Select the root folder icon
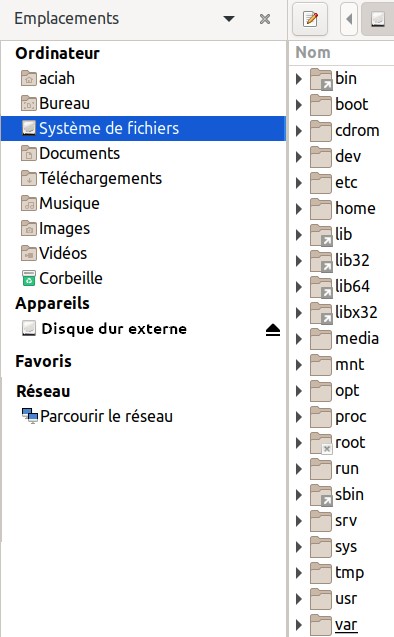The height and width of the screenshot is (637, 394). pyautogui.click(x=321, y=443)
